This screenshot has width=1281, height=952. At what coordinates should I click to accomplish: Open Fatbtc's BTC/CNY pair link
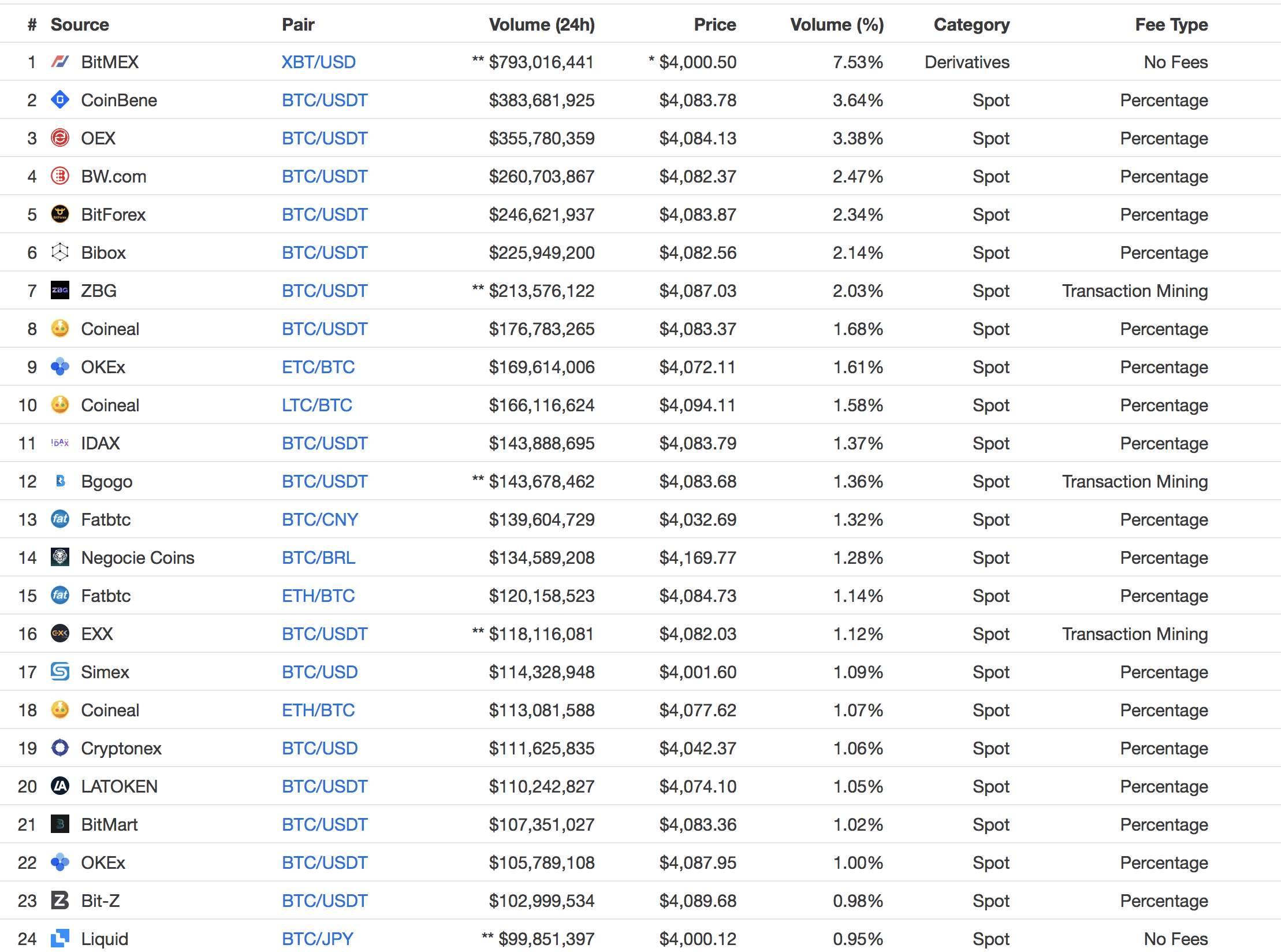tap(320, 519)
